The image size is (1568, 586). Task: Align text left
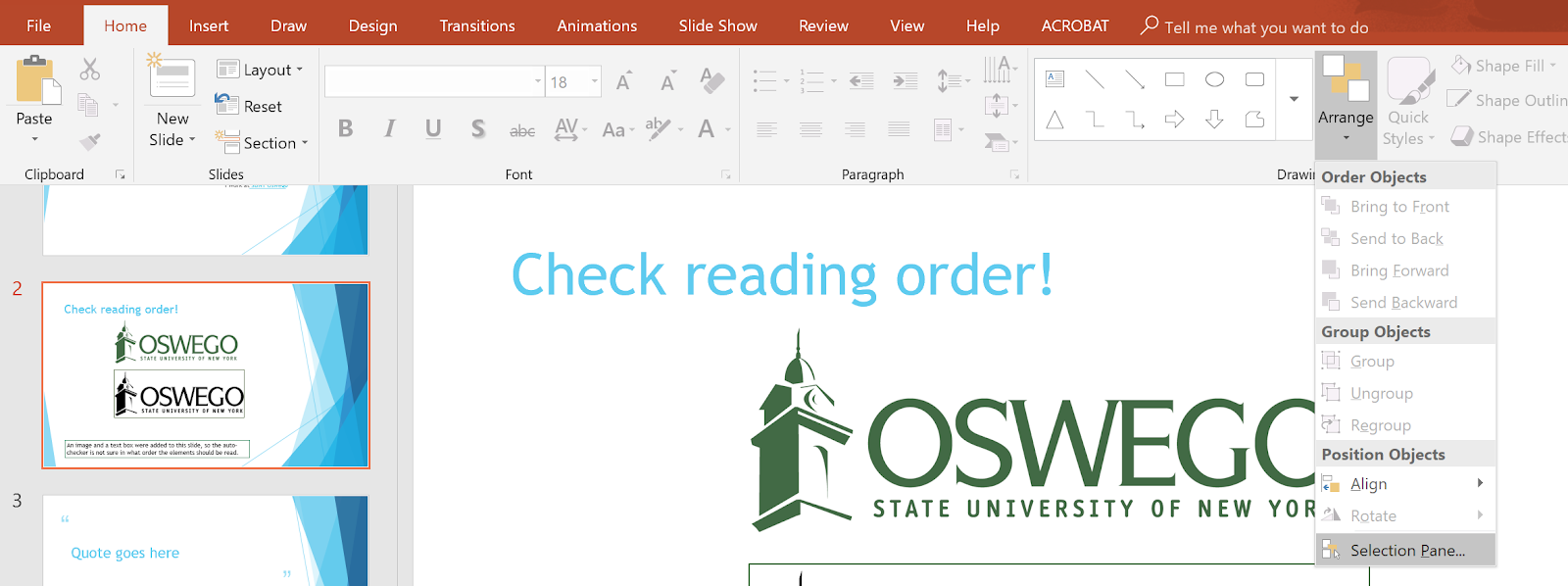(766, 128)
